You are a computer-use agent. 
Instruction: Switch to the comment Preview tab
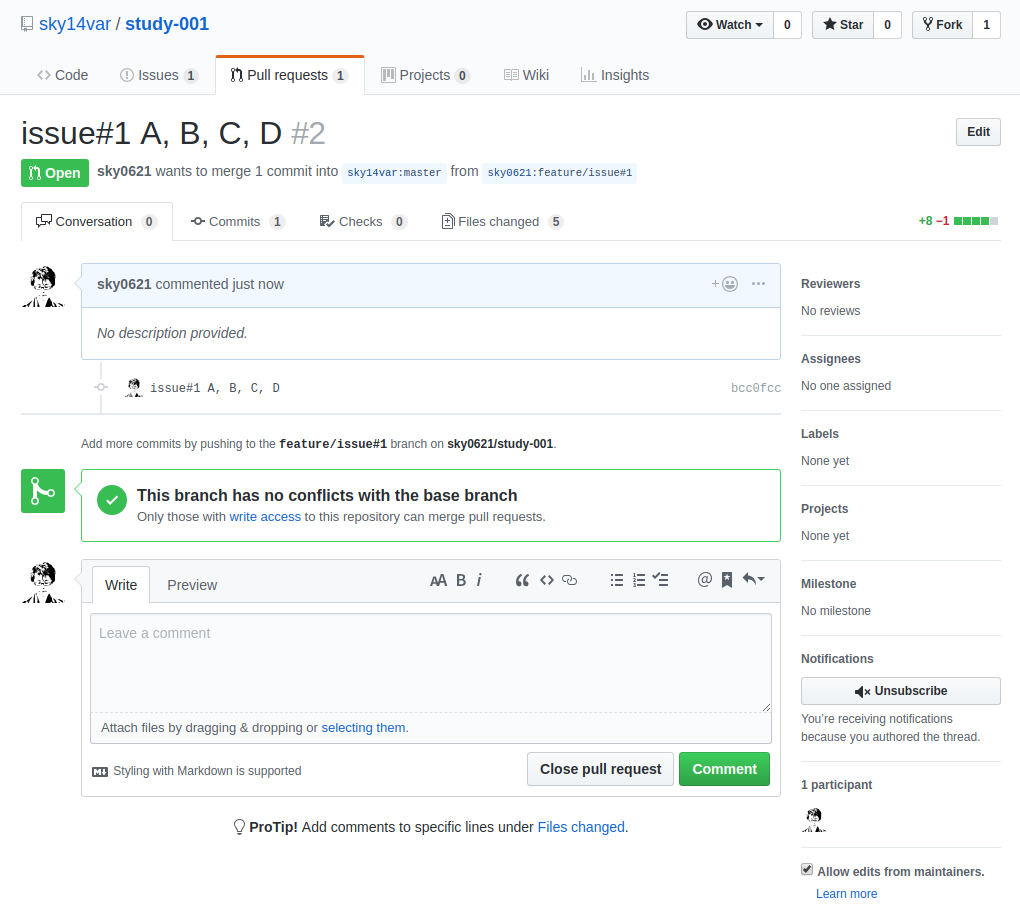(x=192, y=585)
